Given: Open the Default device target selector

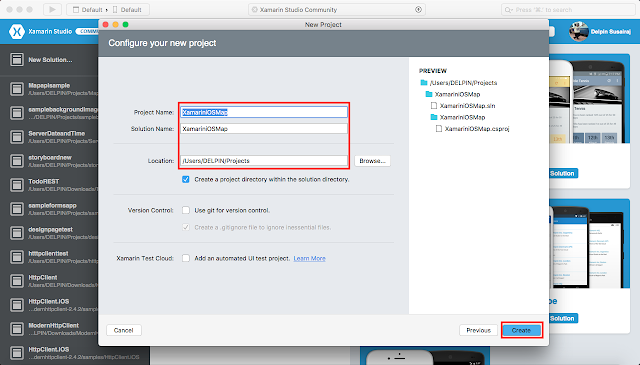Looking at the screenshot, I should click(x=127, y=9).
